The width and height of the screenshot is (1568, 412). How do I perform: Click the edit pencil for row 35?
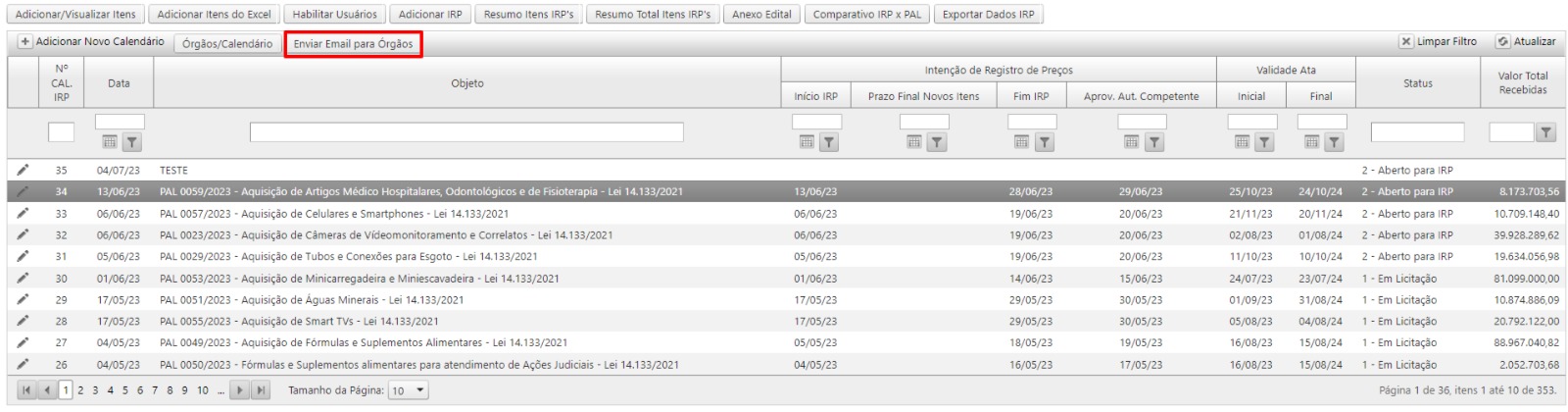click(x=23, y=171)
